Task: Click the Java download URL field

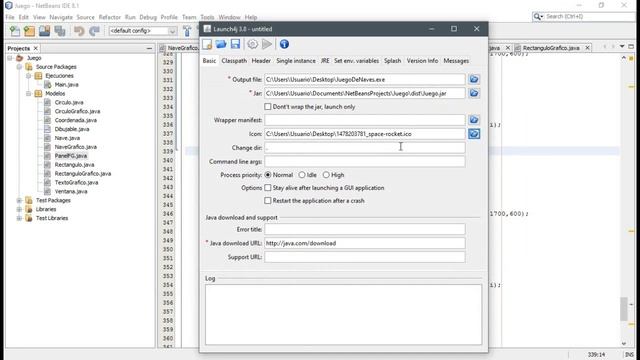Action: 364,243
